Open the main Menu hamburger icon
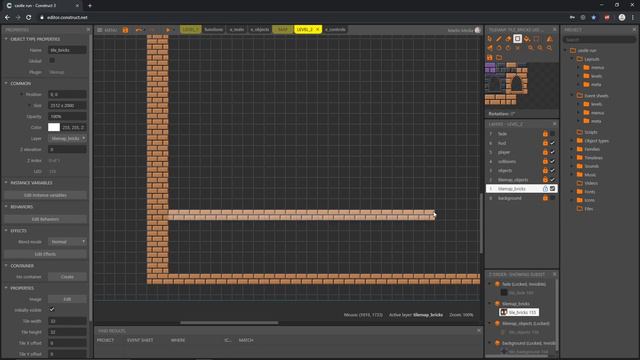This screenshot has width=640, height=360. pyautogui.click(x=100, y=30)
